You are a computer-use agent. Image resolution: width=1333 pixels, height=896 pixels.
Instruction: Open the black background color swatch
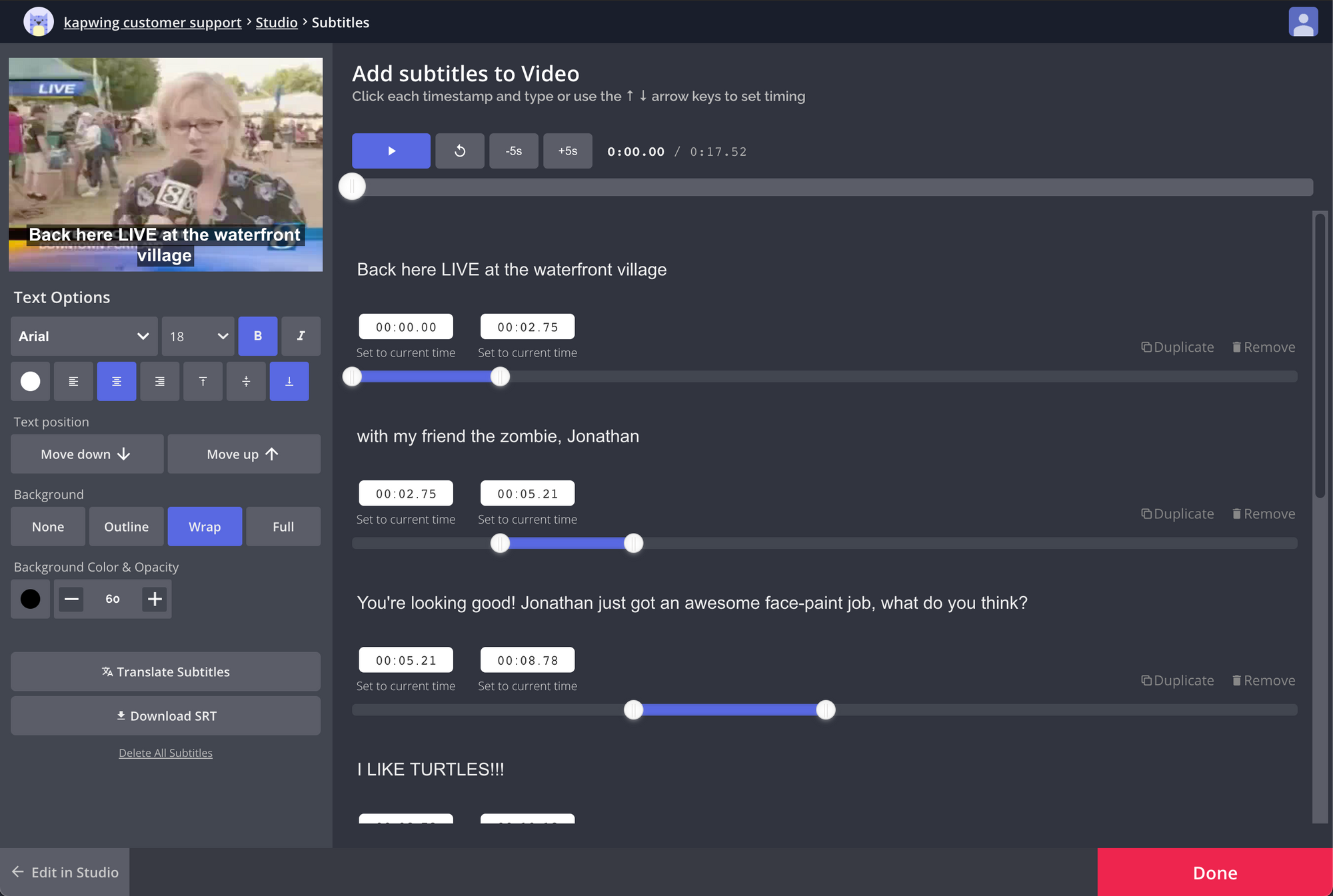click(x=30, y=599)
